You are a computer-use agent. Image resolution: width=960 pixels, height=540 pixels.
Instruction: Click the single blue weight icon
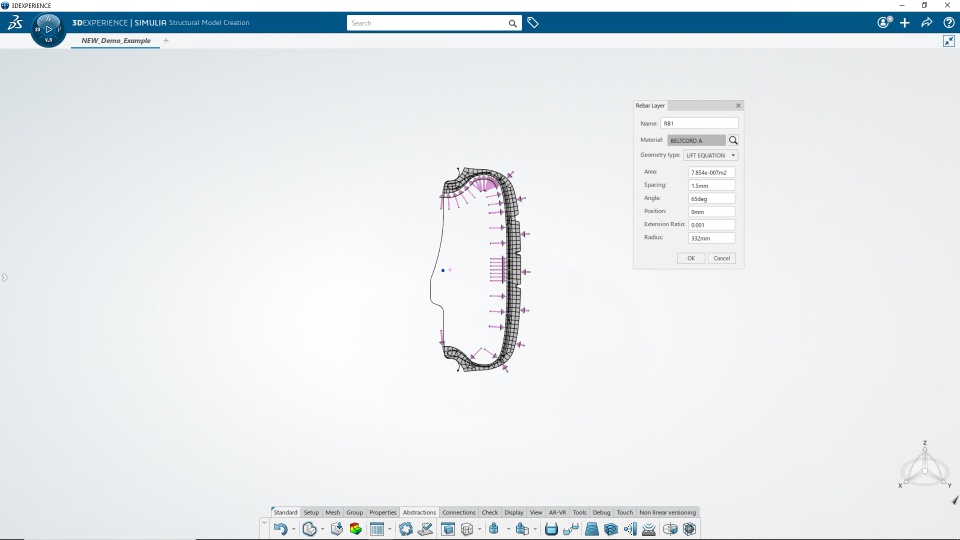click(493, 529)
